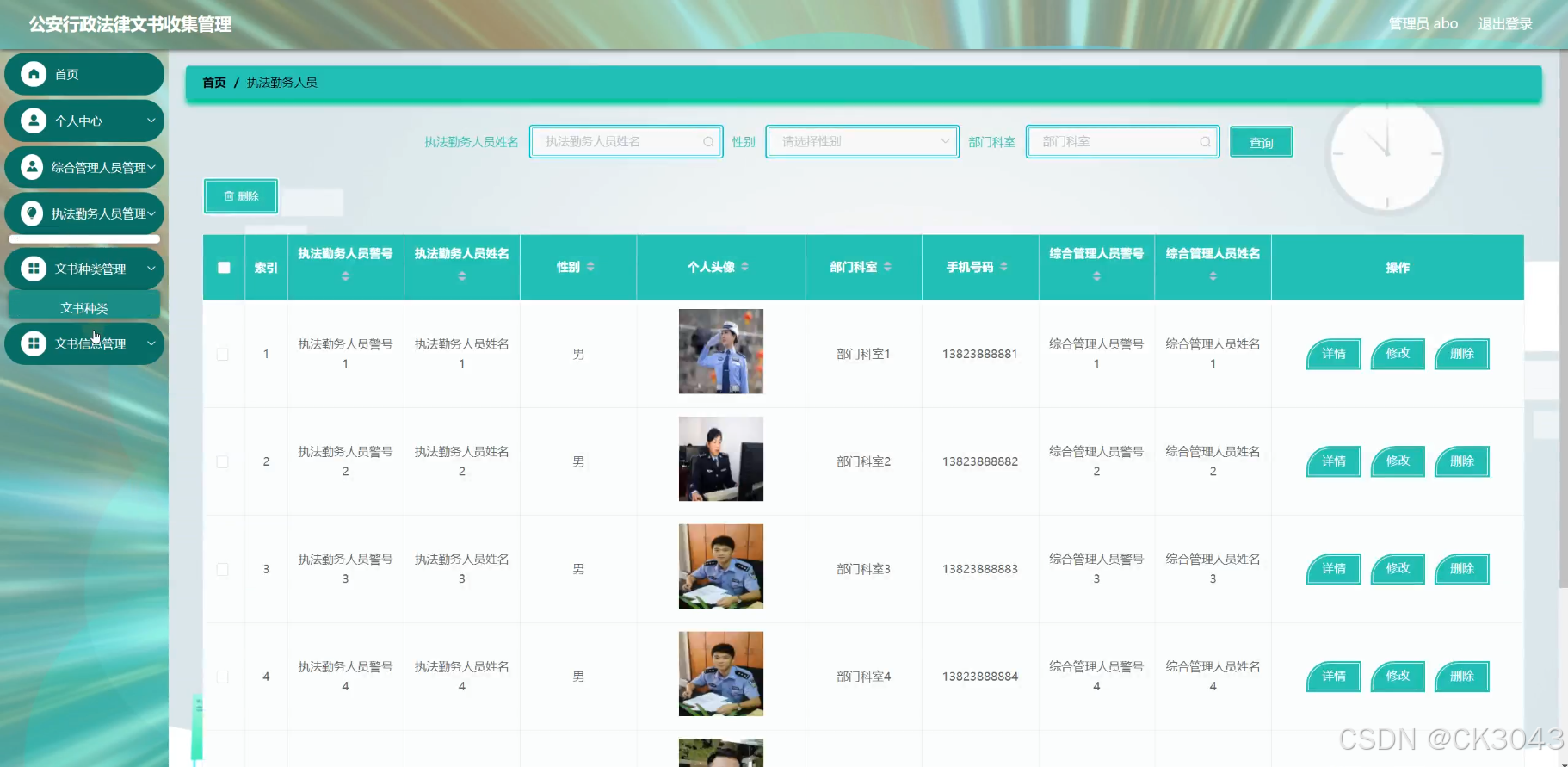
Task: Sort by 部门科室 column arrows
Action: pos(887,267)
